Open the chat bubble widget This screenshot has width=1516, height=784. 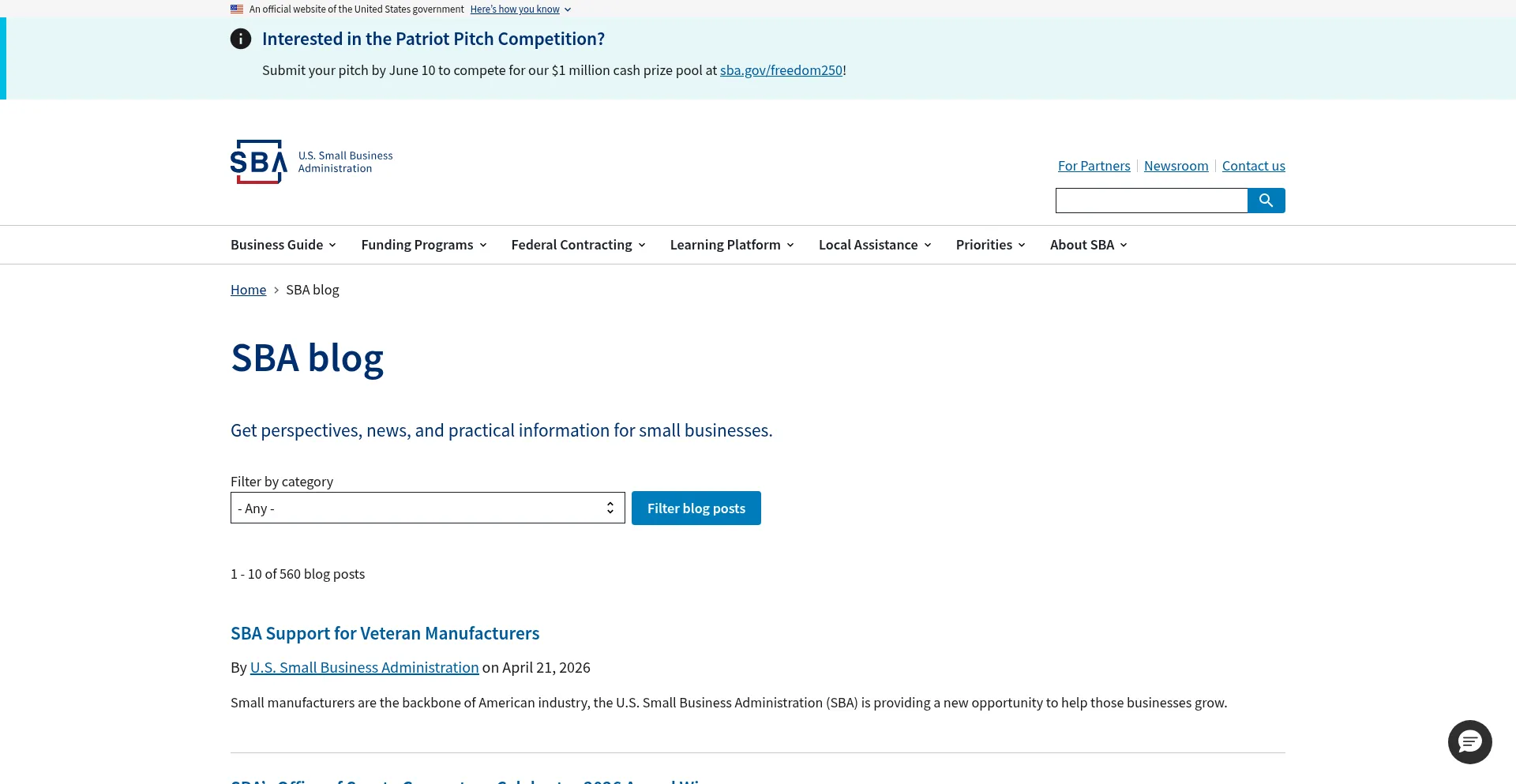[x=1469, y=742]
